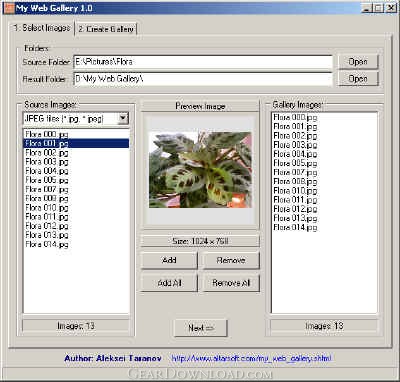Select Flora 003.jpg in Gallery Images
This screenshot has width=400, height=382.
[x=324, y=145]
